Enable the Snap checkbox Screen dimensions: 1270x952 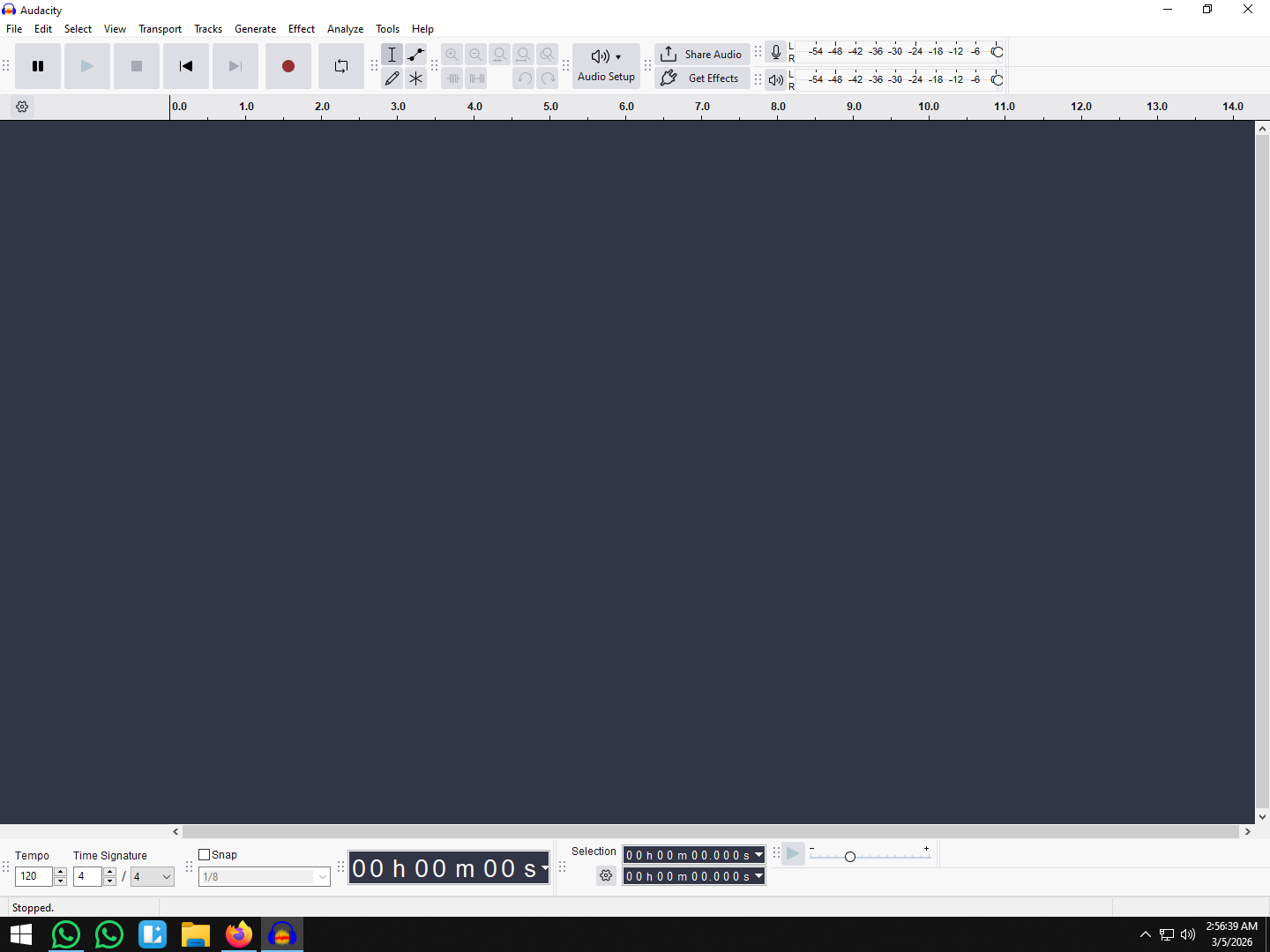[205, 854]
